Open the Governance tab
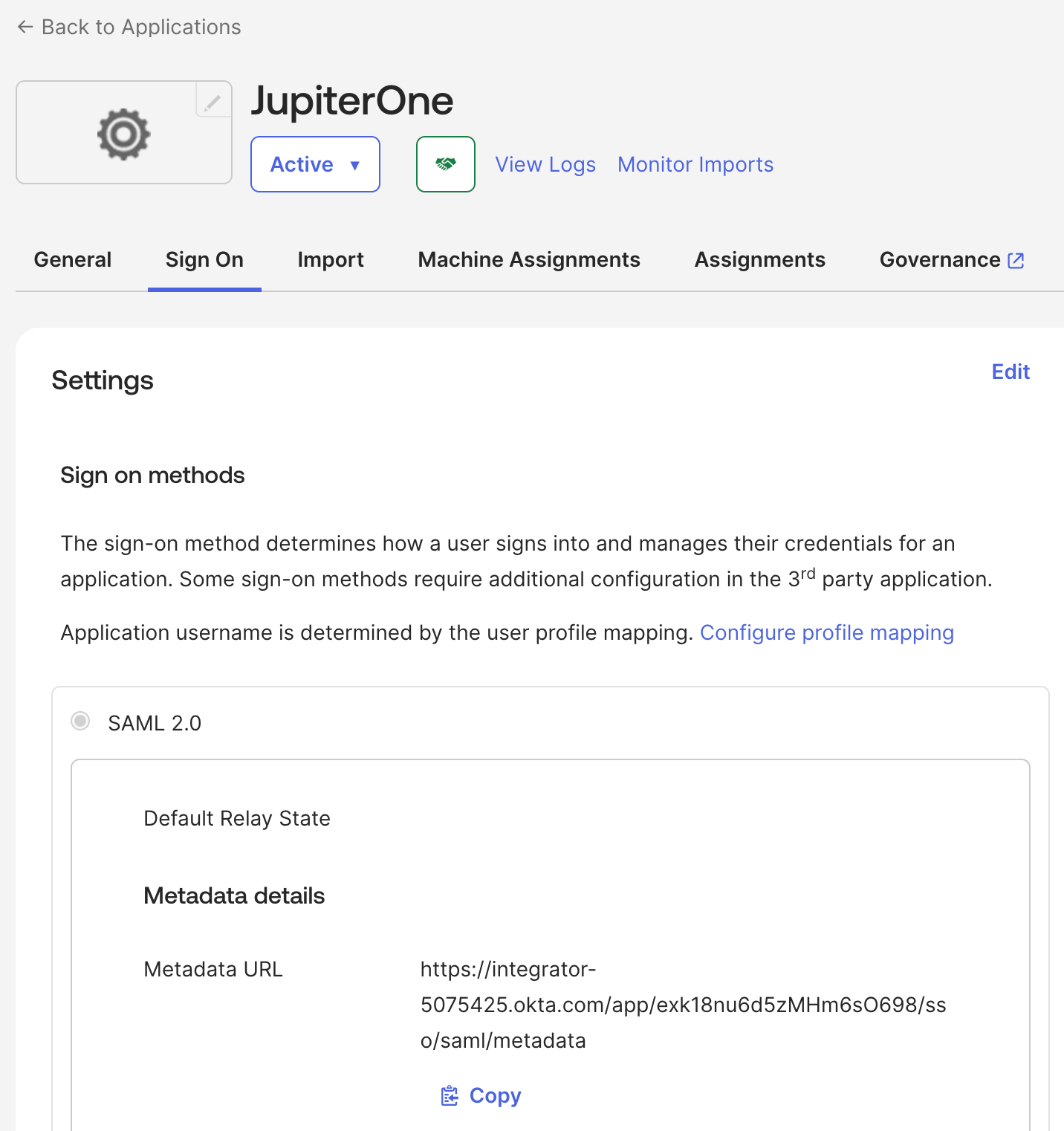Screen dimensions: 1064x1131 (951, 260)
